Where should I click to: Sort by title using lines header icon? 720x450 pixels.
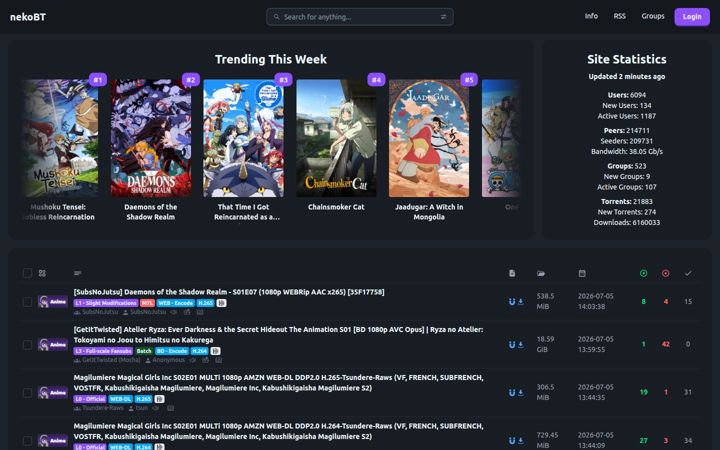(x=78, y=273)
